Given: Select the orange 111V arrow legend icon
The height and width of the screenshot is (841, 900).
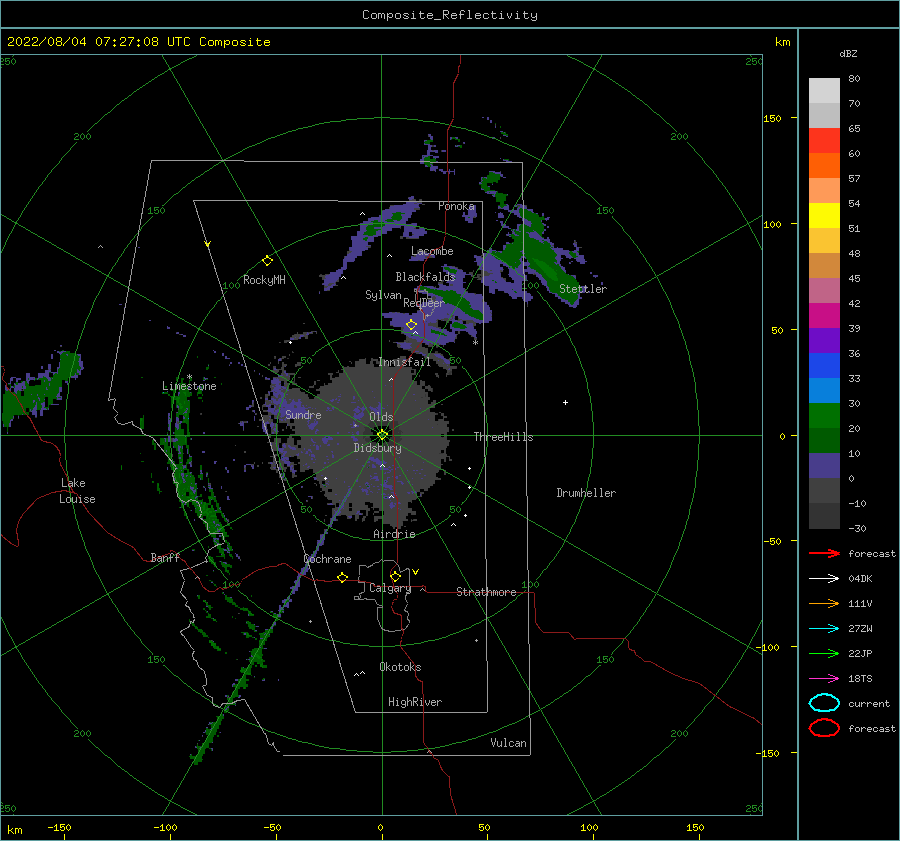Looking at the screenshot, I should tap(824, 603).
